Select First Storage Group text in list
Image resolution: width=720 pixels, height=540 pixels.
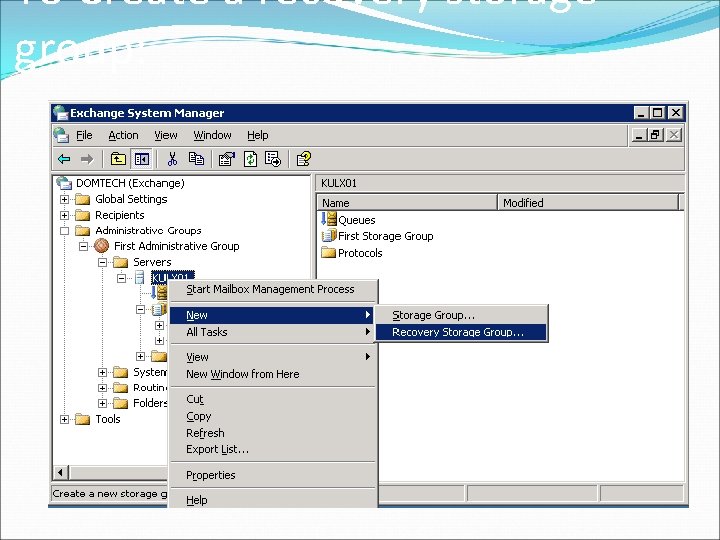[x=386, y=236]
